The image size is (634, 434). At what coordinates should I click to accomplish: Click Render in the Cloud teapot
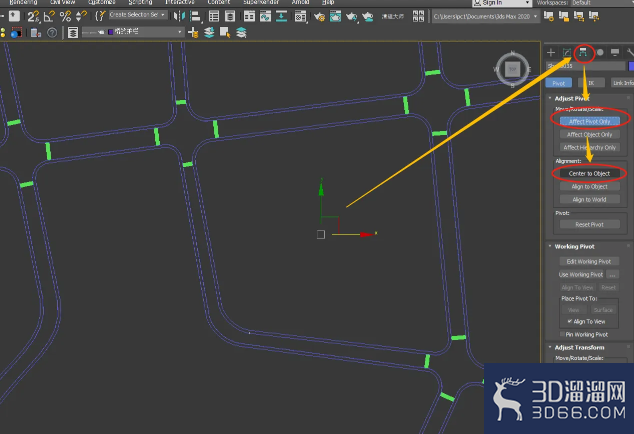(x=368, y=17)
